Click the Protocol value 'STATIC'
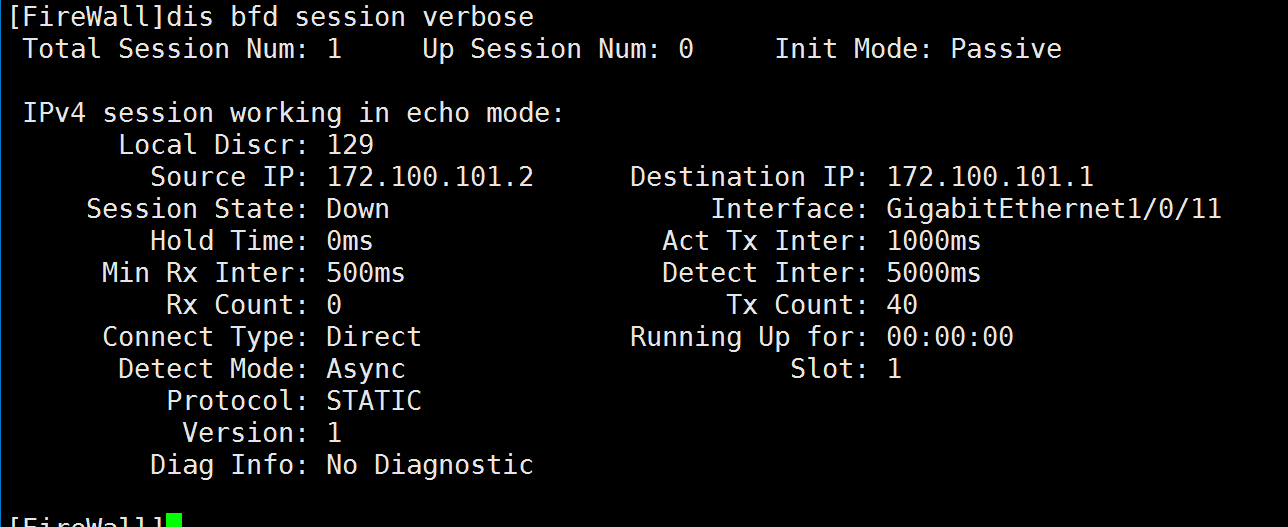Screen dimensions: 1288x527 pos(374,401)
